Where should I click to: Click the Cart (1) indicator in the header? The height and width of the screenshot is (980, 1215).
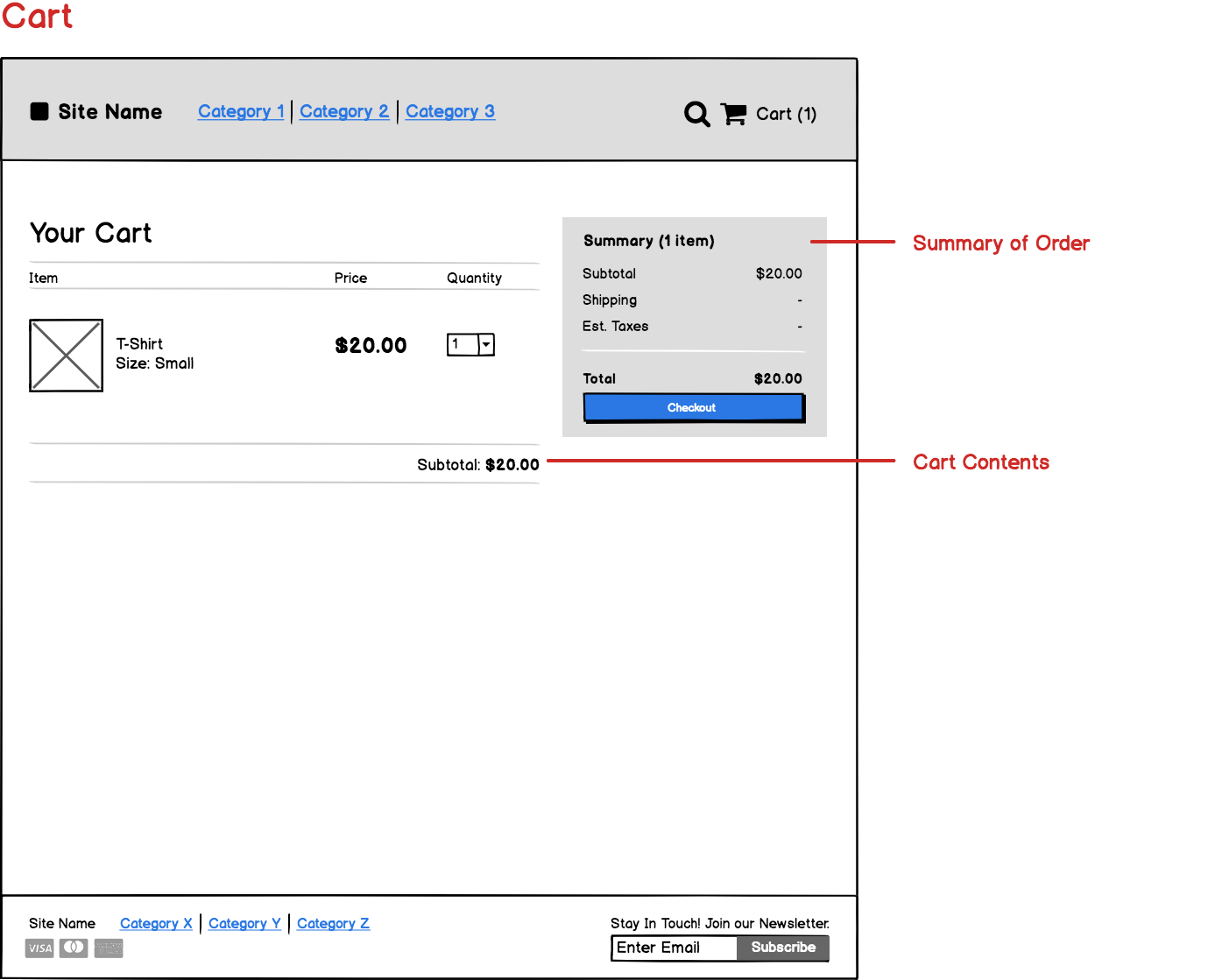tap(786, 114)
